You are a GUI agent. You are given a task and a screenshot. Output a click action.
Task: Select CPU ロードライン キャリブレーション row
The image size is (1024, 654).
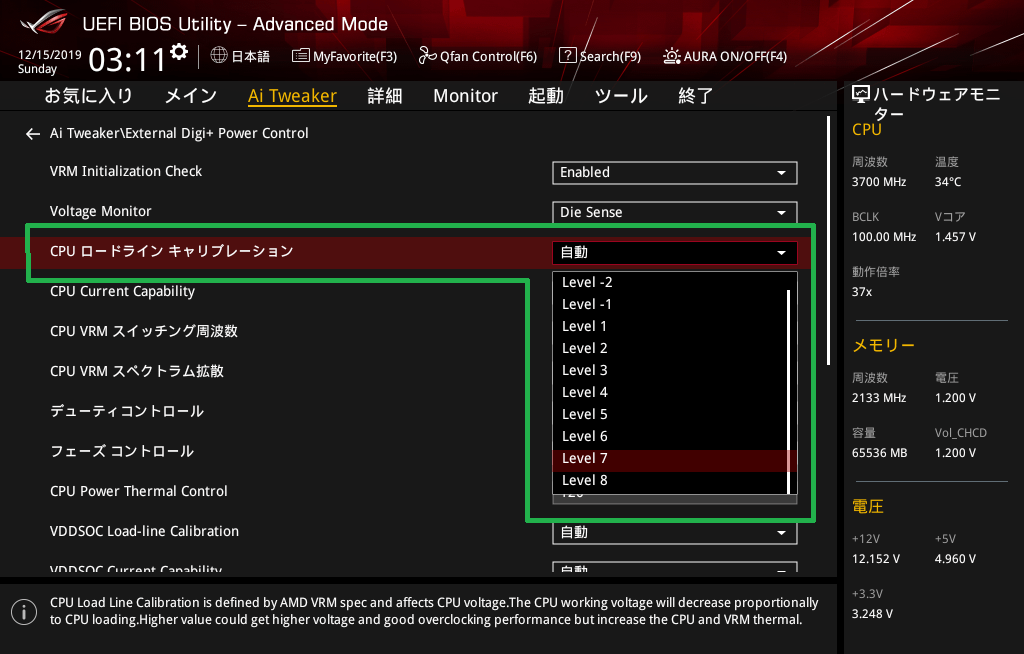405,253
